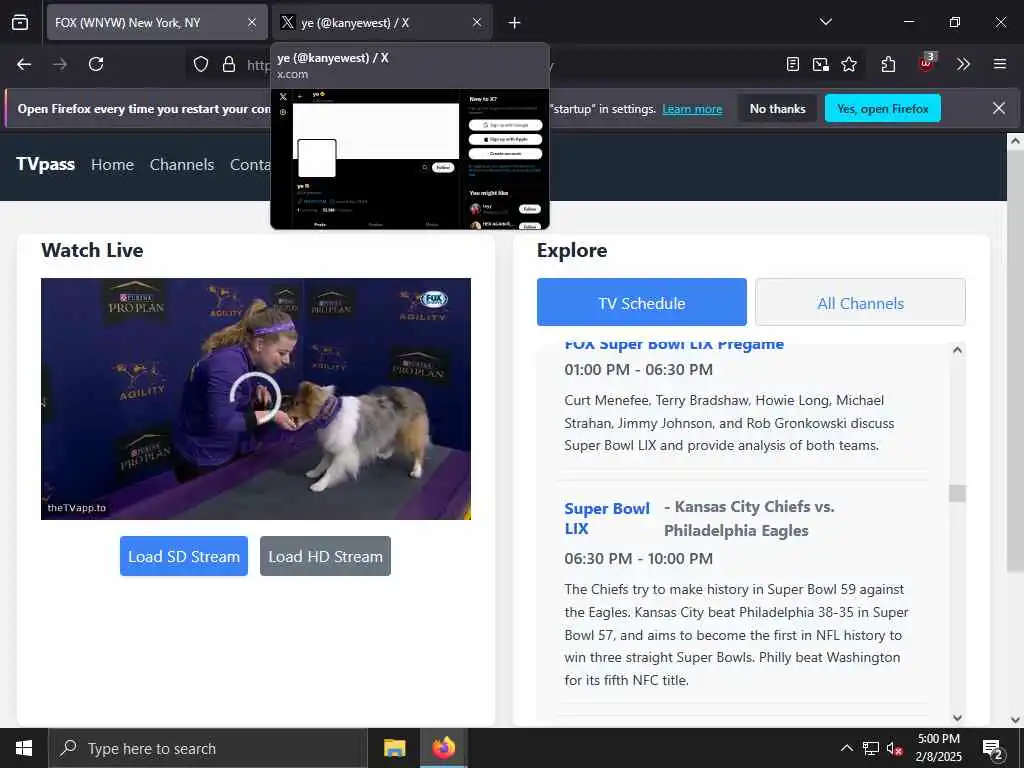The image size is (1024, 768).
Task: Click the muted volume tray icon
Action: click(894, 748)
